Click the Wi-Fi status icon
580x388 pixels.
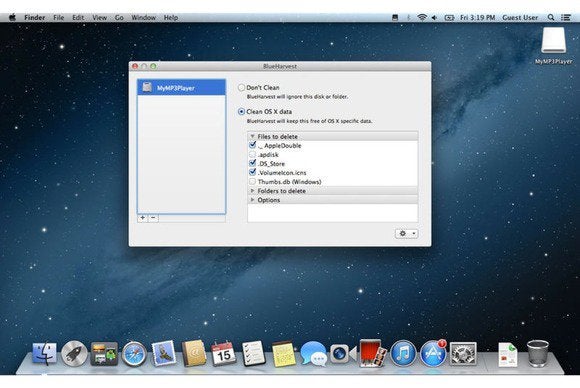(422, 17)
